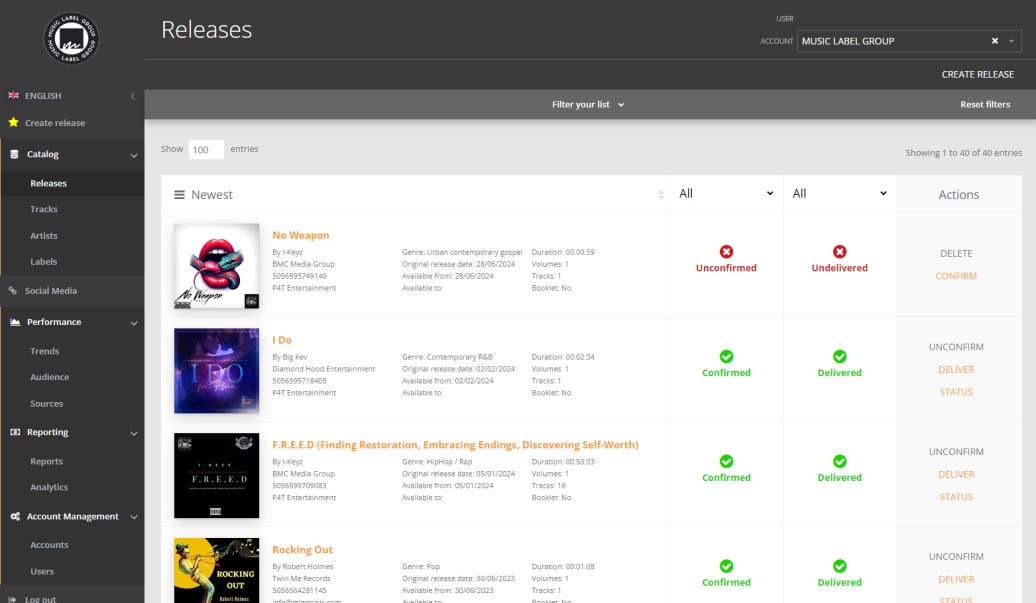Click the Show entries number field
Screen dimensions: 1036x603
click(x=205, y=148)
